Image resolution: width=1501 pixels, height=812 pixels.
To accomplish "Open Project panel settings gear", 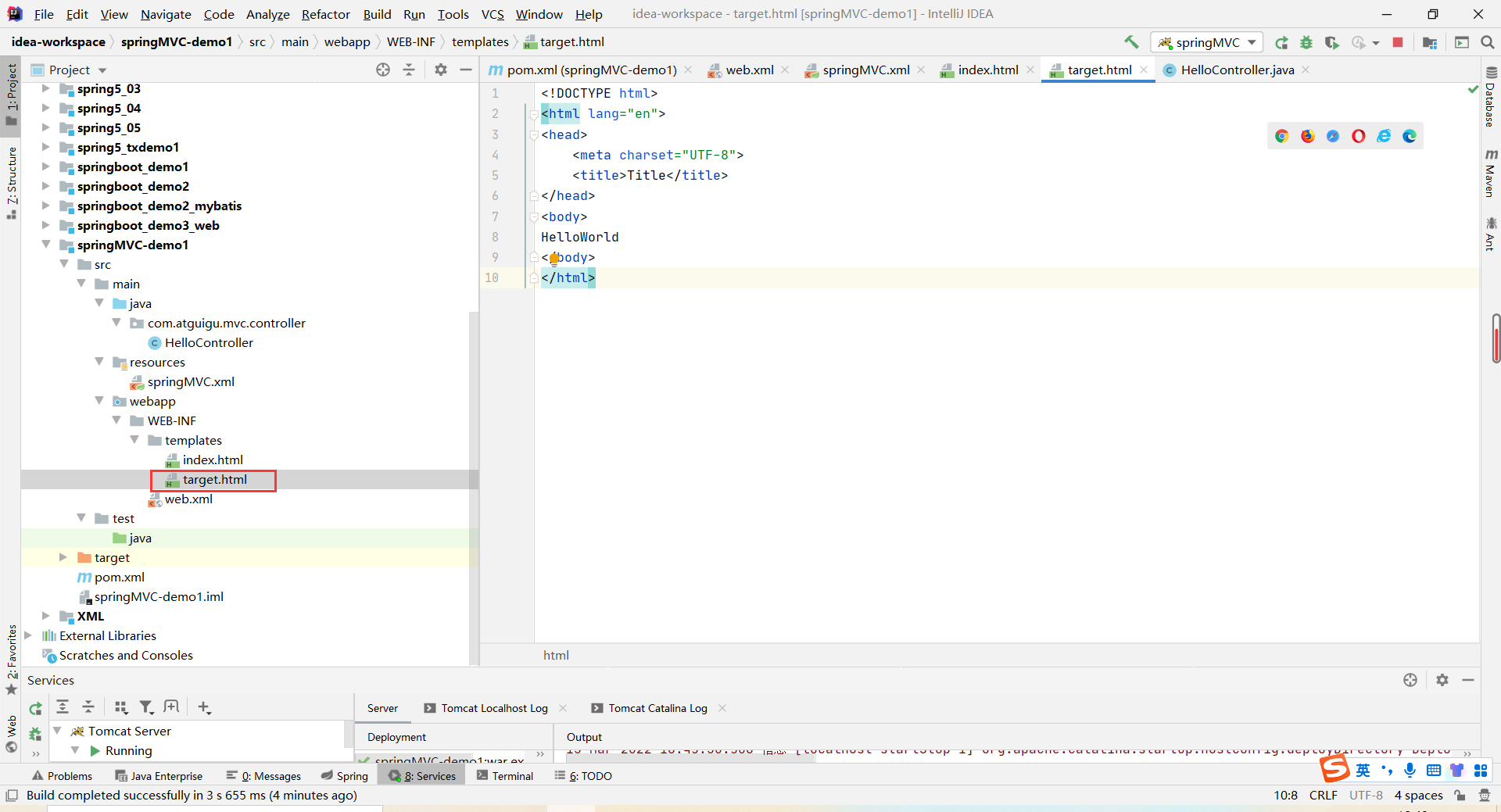I will click(441, 70).
